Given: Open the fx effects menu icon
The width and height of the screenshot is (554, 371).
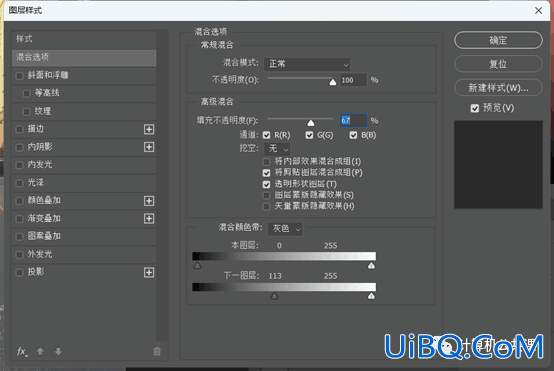Looking at the screenshot, I should coord(22,351).
